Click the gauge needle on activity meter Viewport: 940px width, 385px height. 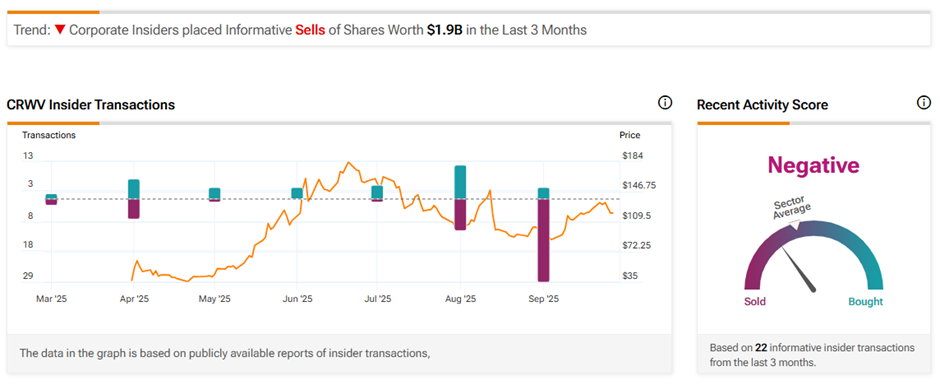[x=800, y=270]
